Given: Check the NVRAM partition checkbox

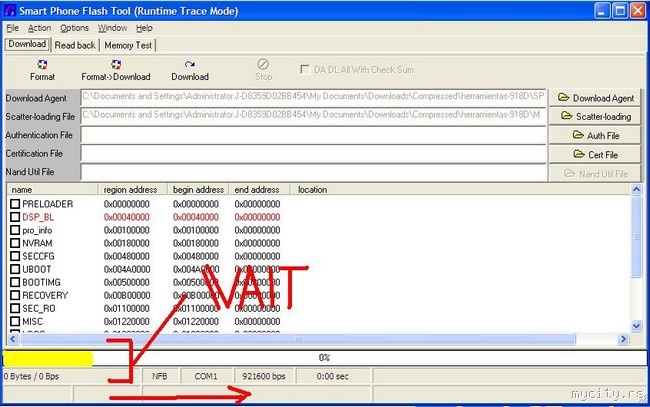Looking at the screenshot, I should (x=15, y=243).
